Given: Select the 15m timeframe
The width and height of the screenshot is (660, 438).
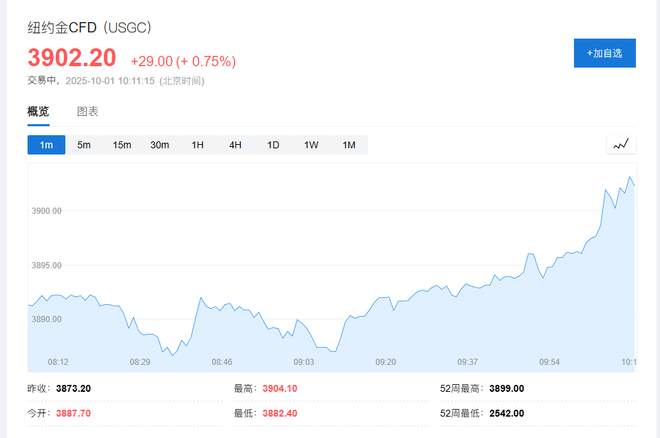Looking at the screenshot, I should click(122, 145).
